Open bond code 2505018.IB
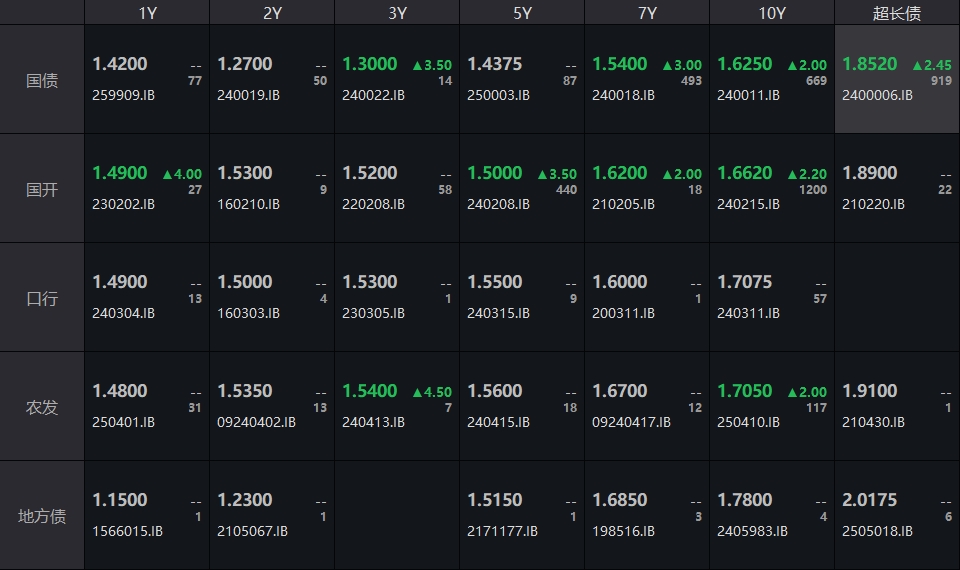Screen dimensions: 960x570 877,531
